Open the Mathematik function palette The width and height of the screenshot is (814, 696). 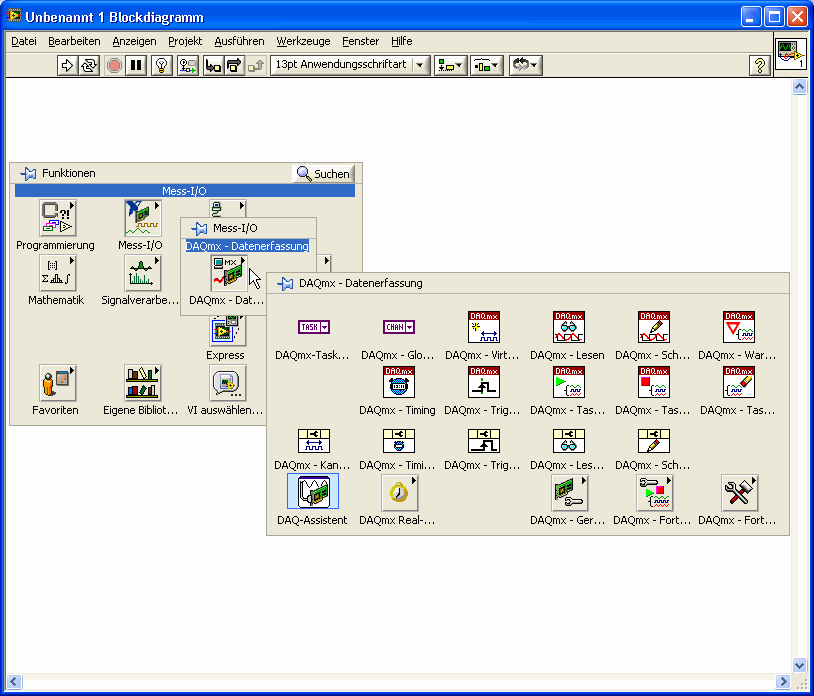[56, 273]
